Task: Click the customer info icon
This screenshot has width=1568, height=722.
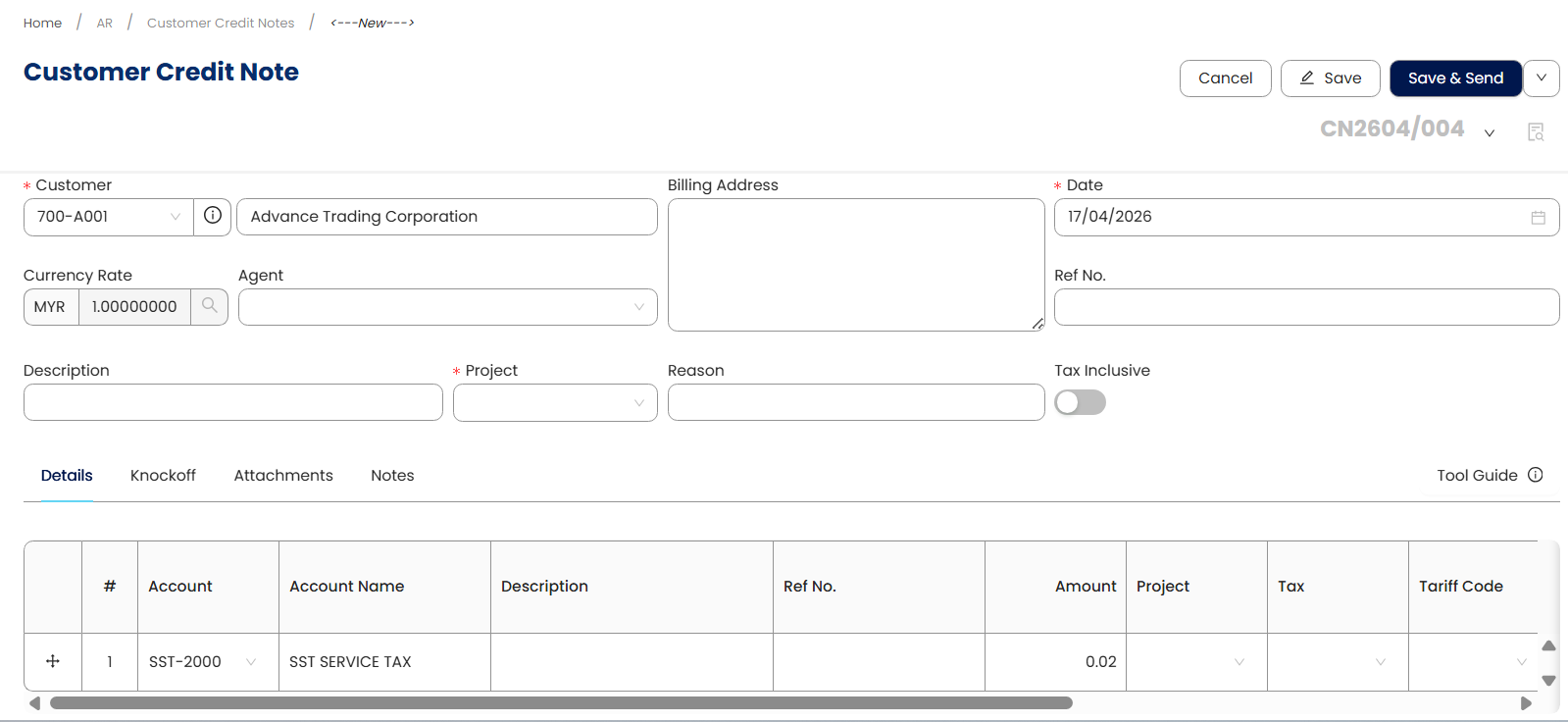Action: coord(212,216)
